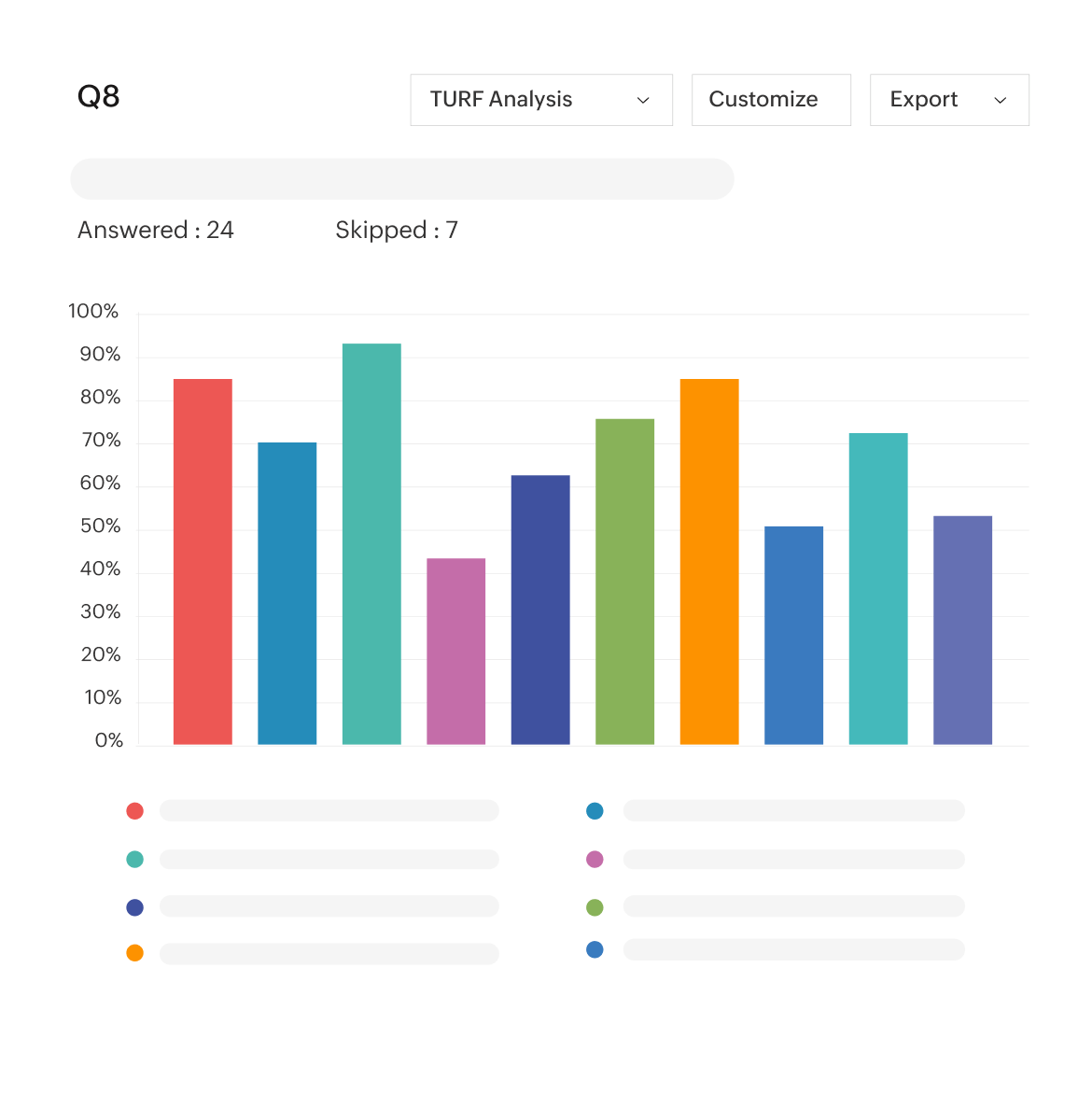Click the tallest teal bar
This screenshot has width=1092, height=1094.
[x=371, y=541]
